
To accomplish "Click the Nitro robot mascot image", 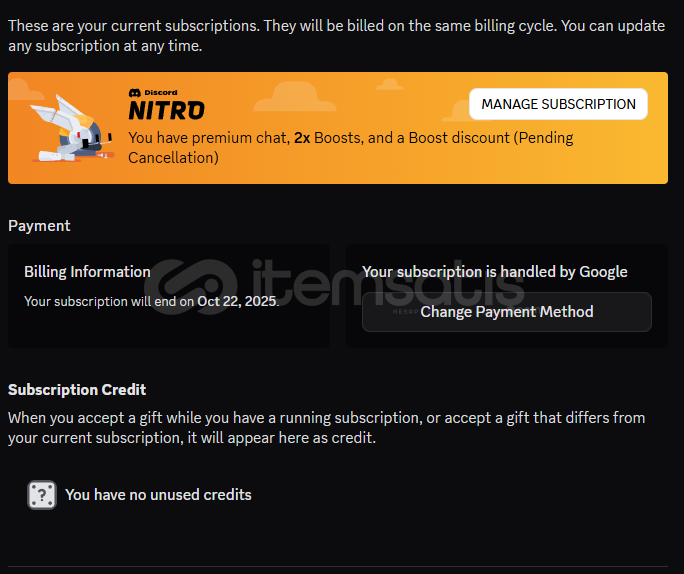I will pos(72,129).
